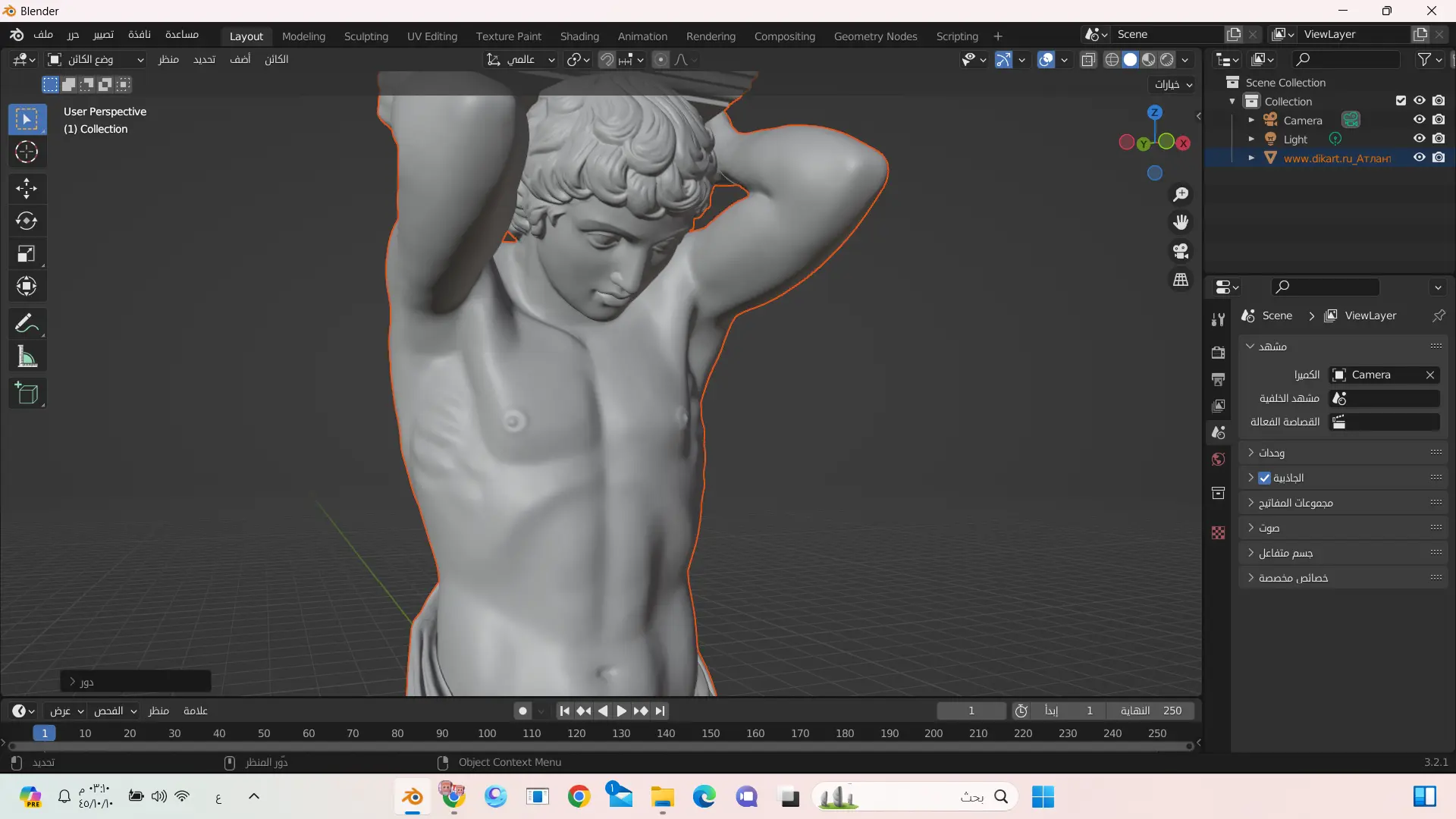Select the 3D Cursor tool
This screenshot has width=1456, height=819.
coord(27,152)
